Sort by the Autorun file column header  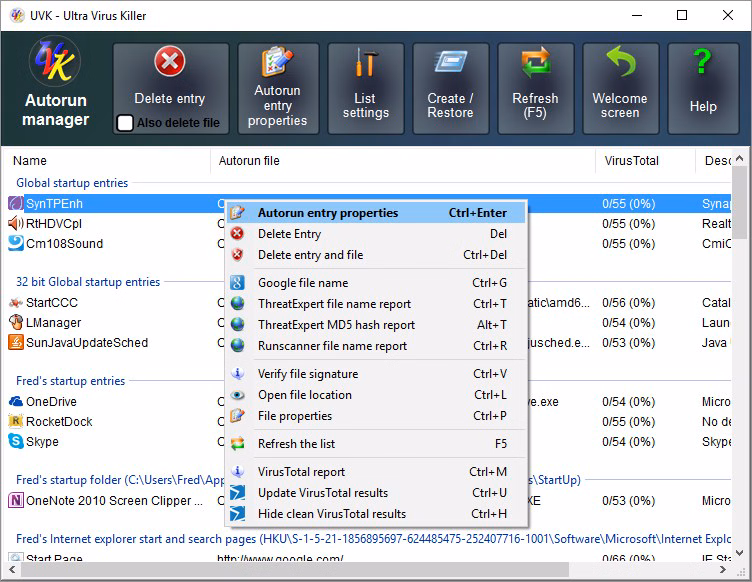pos(403,161)
